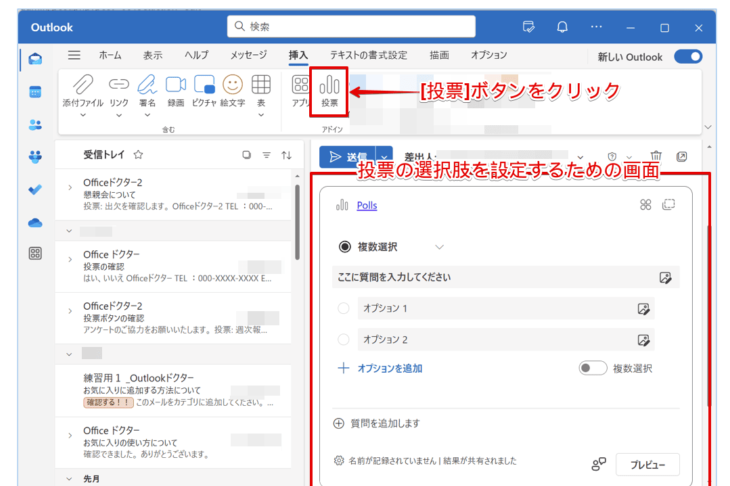Click the プレビュー button

click(647, 464)
